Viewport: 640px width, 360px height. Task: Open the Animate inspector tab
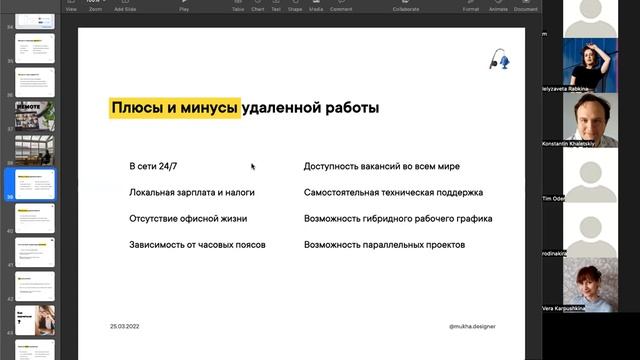tap(498, 5)
